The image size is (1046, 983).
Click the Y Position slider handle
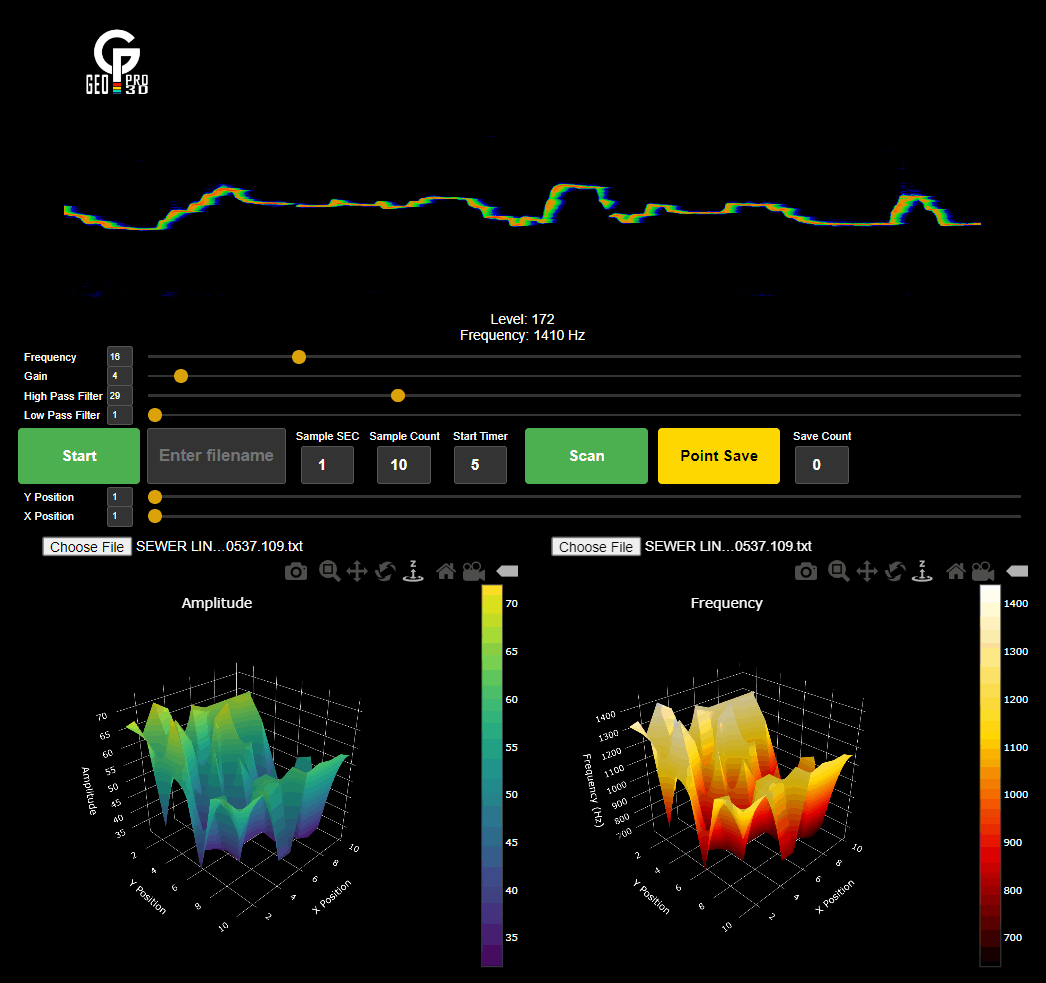(x=155, y=497)
